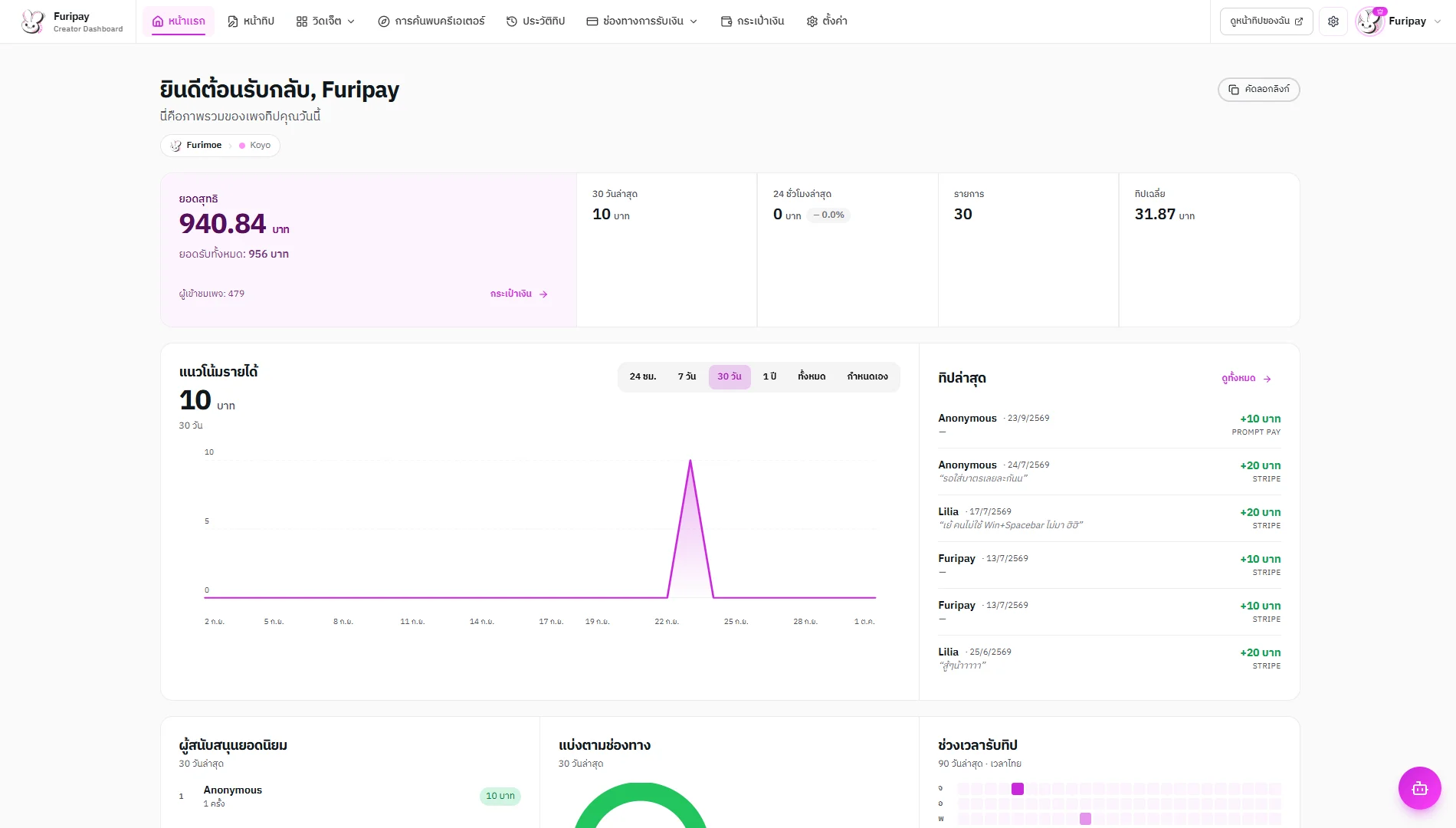Image resolution: width=1456 pixels, height=828 pixels.
Task: Click the widget grid icon
Action: 302,21
